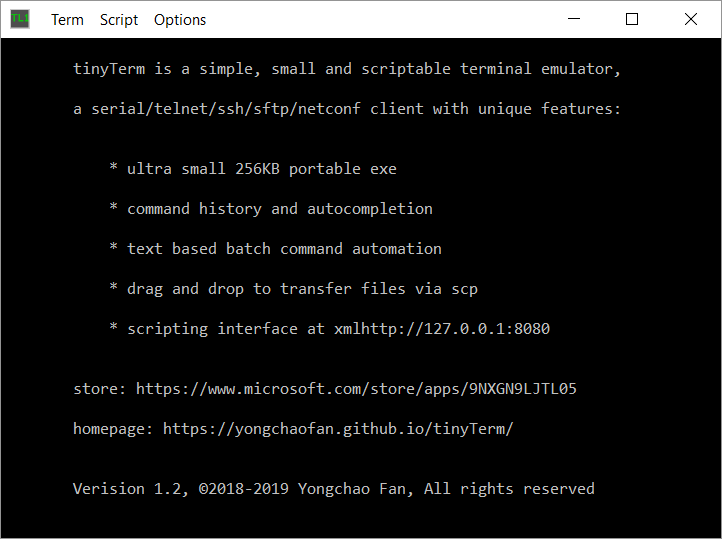Open the Options menu
This screenshot has height=539, width=722.
coord(180,20)
